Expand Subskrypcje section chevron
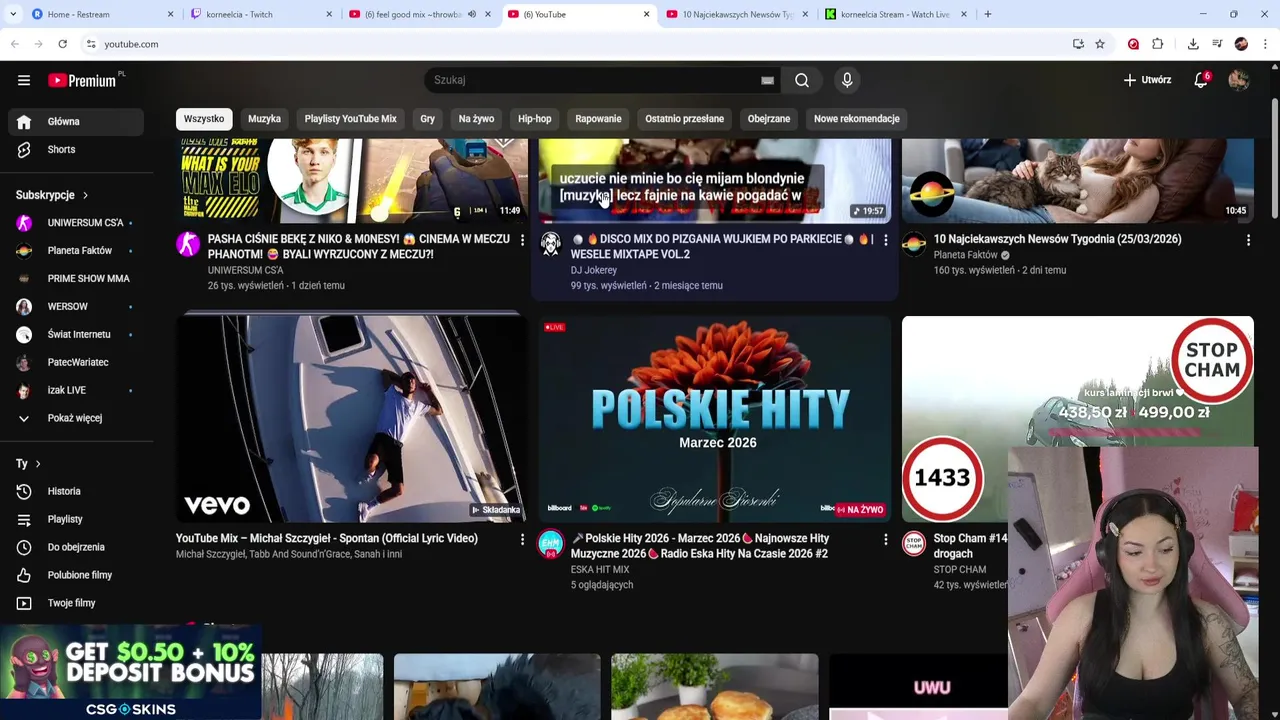 (85, 195)
